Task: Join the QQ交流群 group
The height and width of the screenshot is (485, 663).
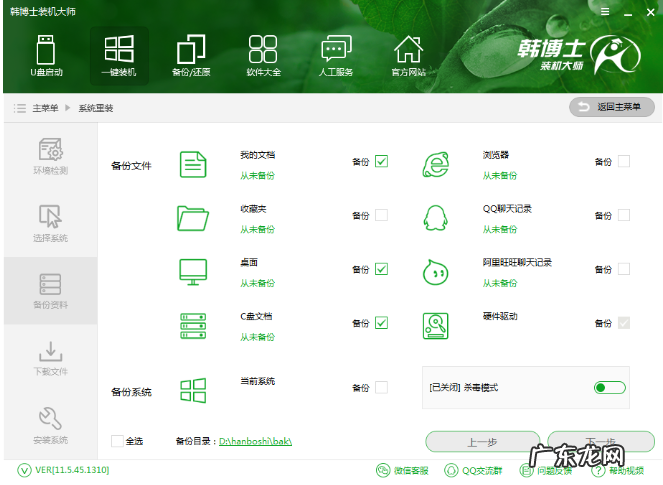Action: pos(473,470)
